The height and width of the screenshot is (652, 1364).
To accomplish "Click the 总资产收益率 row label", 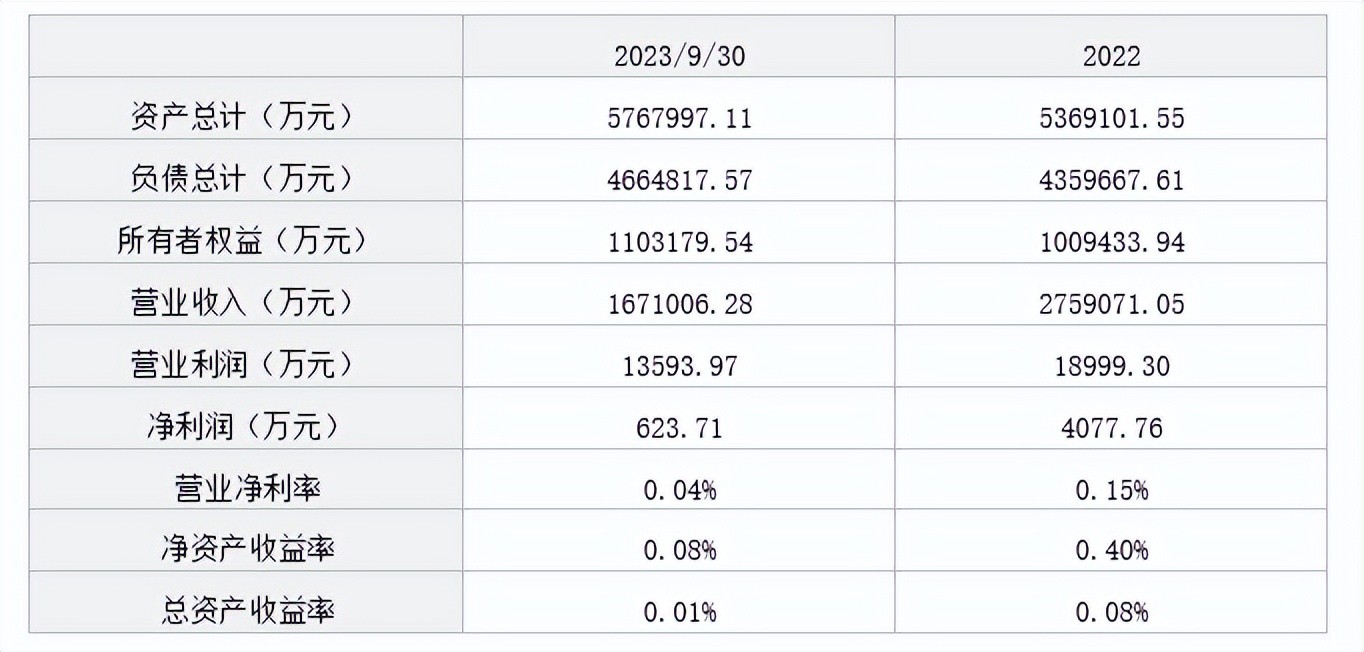I will (x=247, y=611).
